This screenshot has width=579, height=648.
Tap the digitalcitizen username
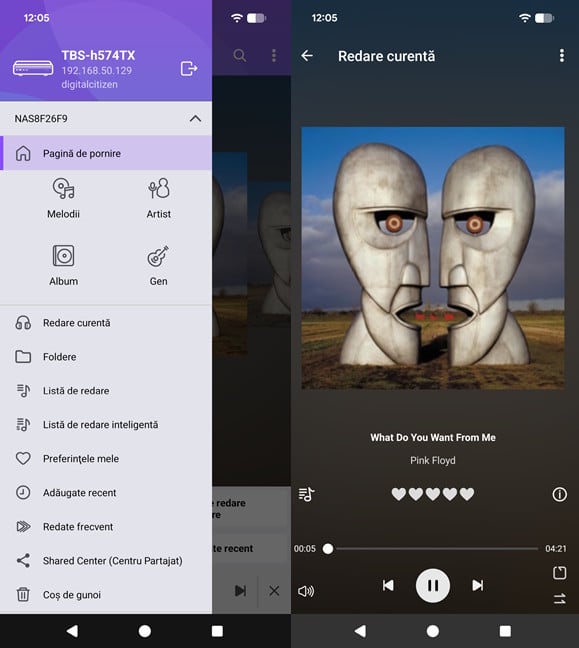(89, 84)
